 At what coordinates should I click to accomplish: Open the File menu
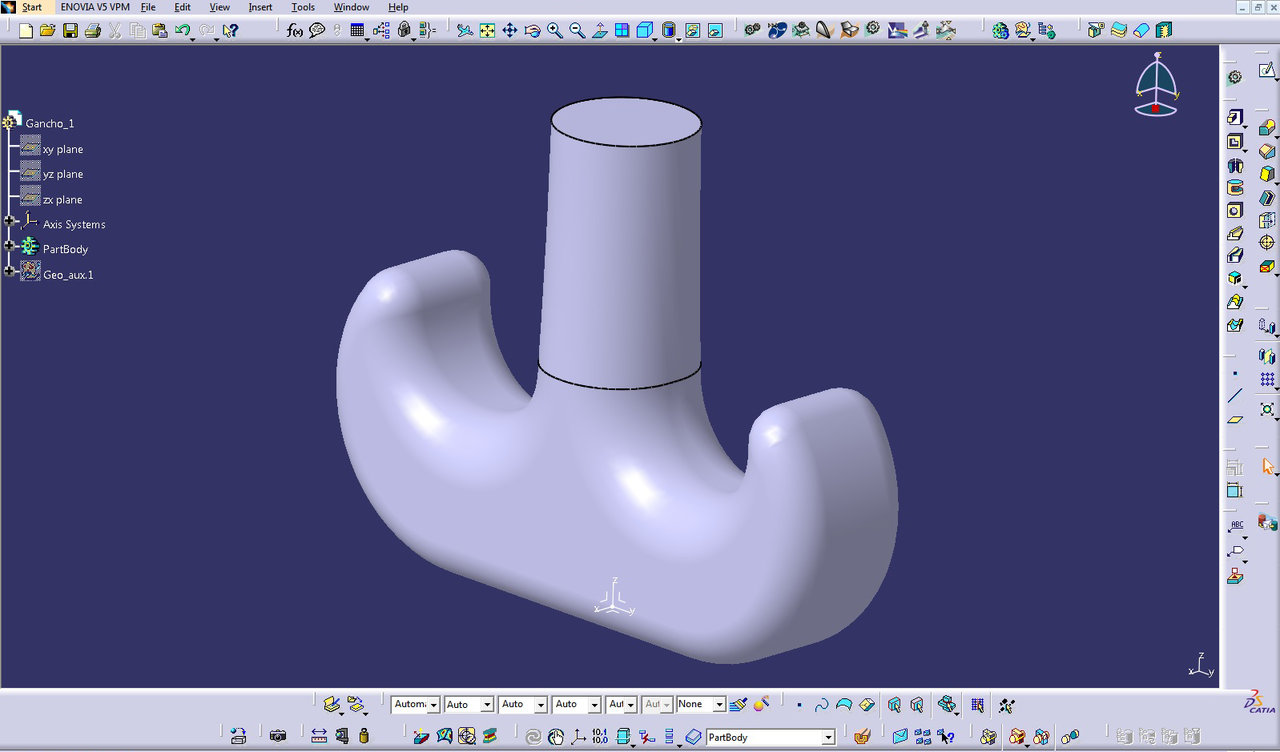pos(148,7)
